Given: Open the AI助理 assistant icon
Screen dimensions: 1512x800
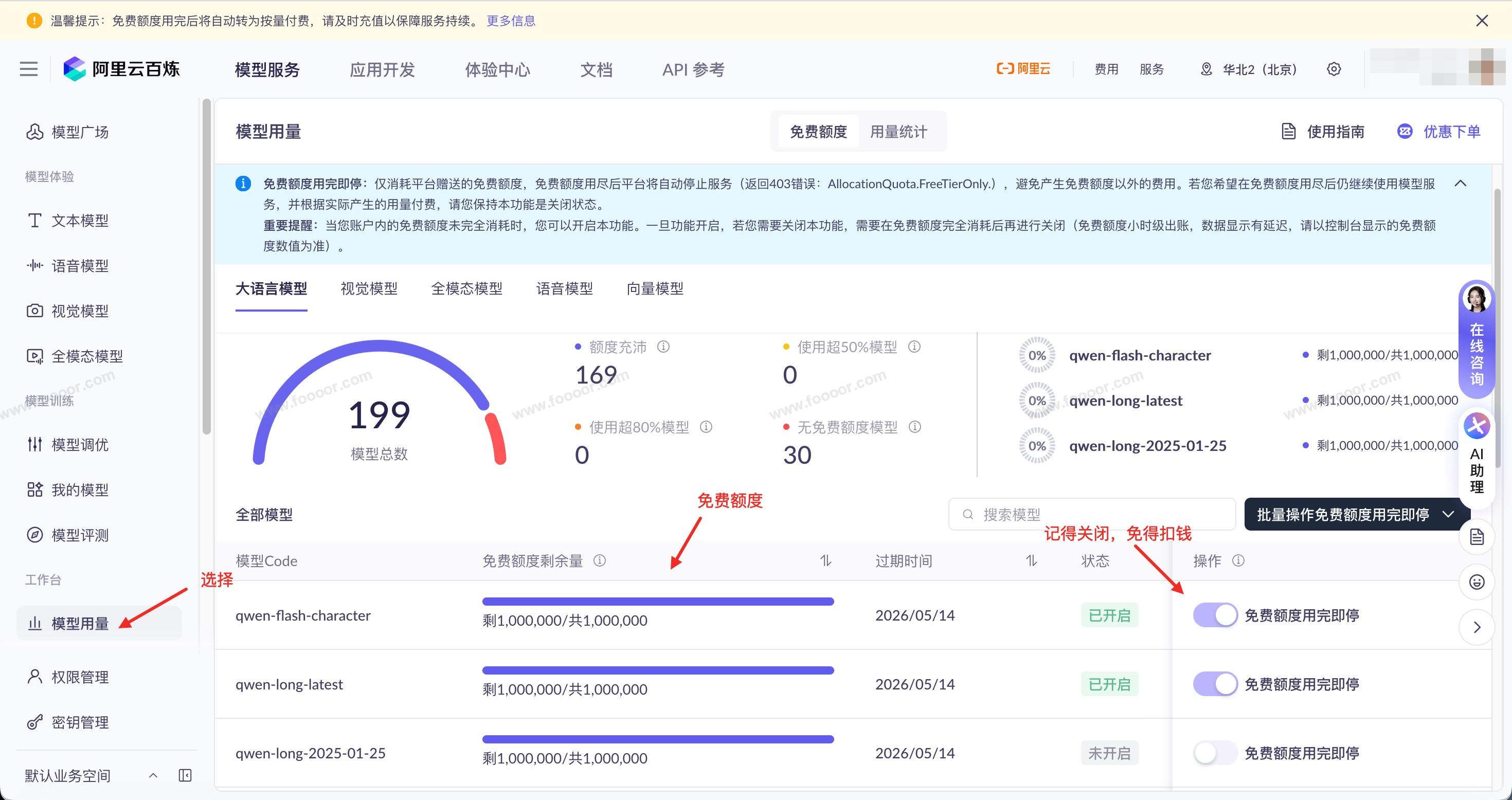Looking at the screenshot, I should pos(1477,427).
